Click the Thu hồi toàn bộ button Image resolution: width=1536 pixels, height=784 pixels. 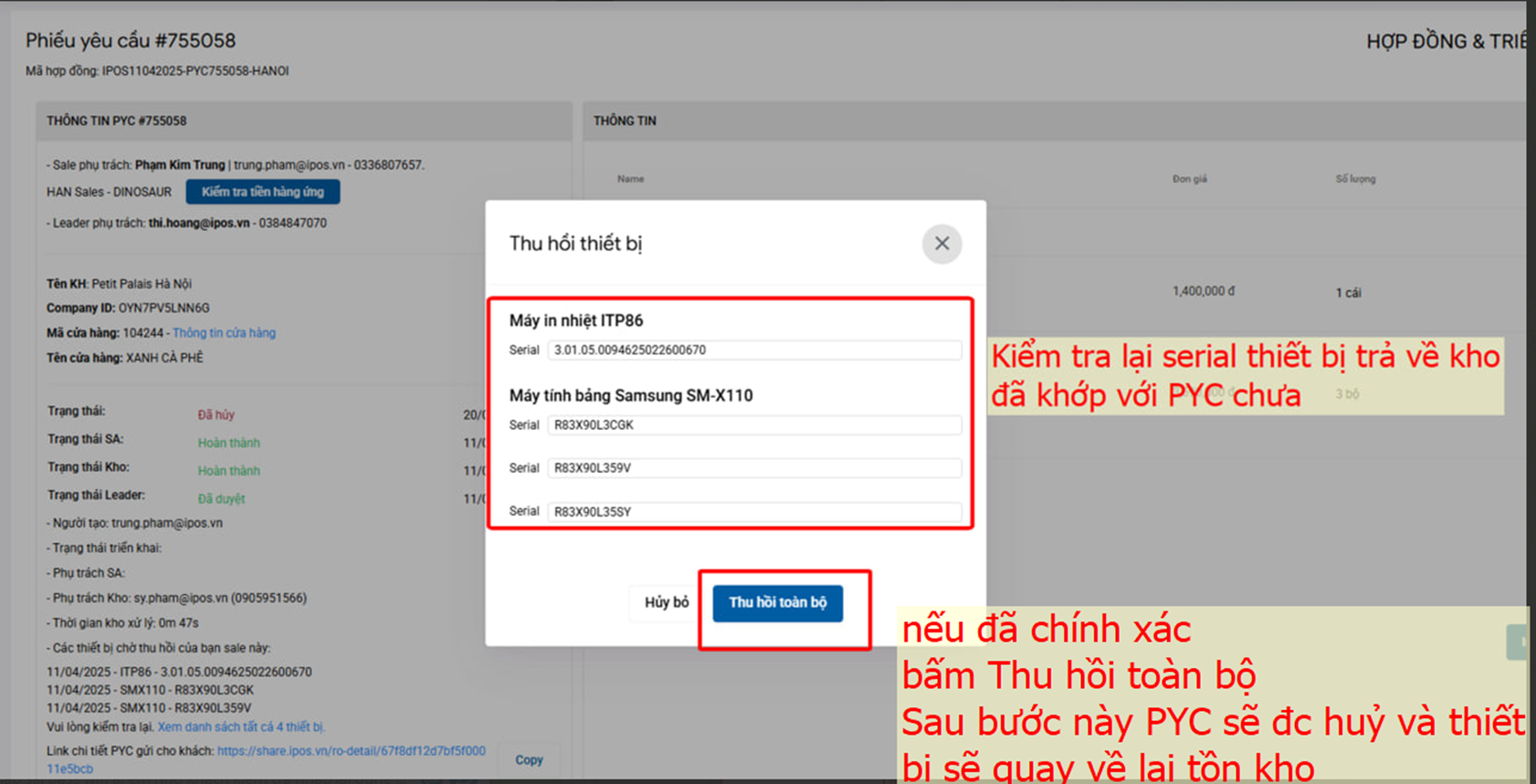[777, 602]
